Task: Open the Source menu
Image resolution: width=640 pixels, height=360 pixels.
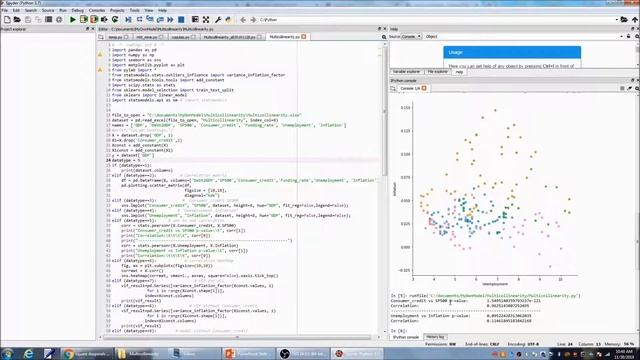Action: pyautogui.click(x=48, y=10)
